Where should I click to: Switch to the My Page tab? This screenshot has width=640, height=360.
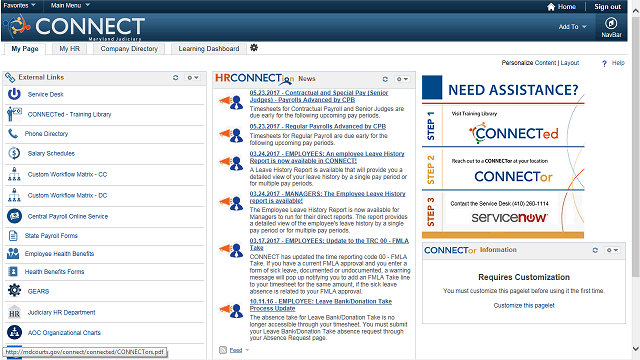(25, 49)
